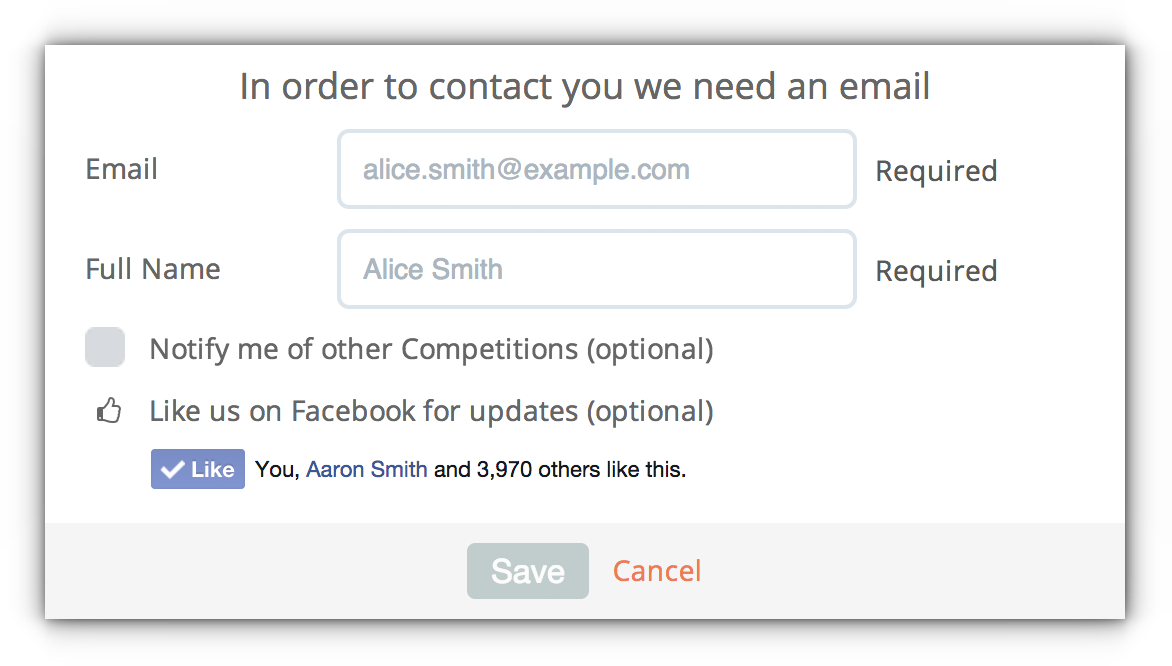1172x666 pixels.
Task: Click the 'You,' text before Aaron Smith
Action: 277,469
